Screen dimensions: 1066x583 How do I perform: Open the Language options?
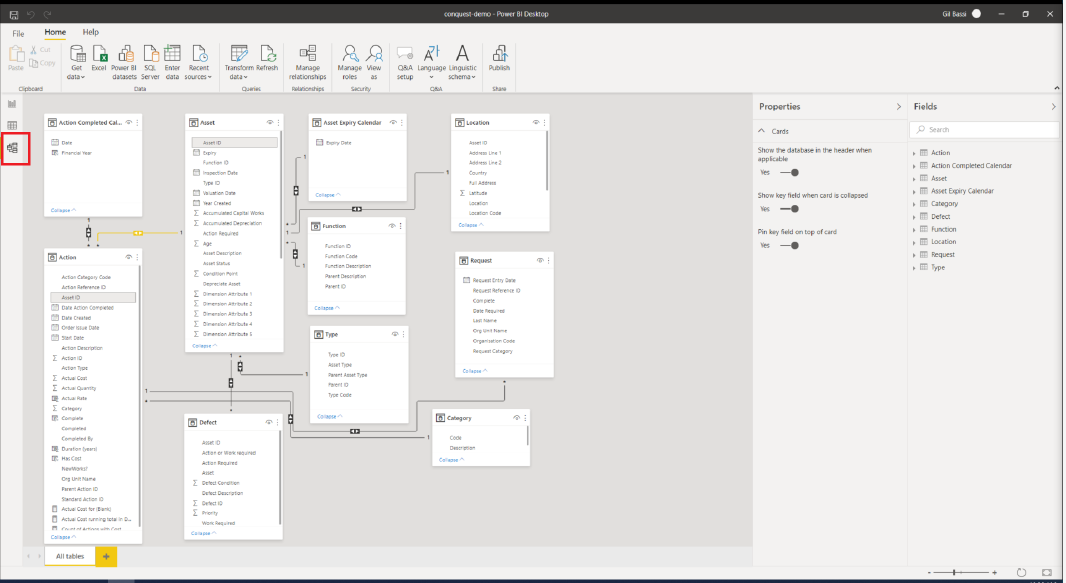tap(432, 63)
